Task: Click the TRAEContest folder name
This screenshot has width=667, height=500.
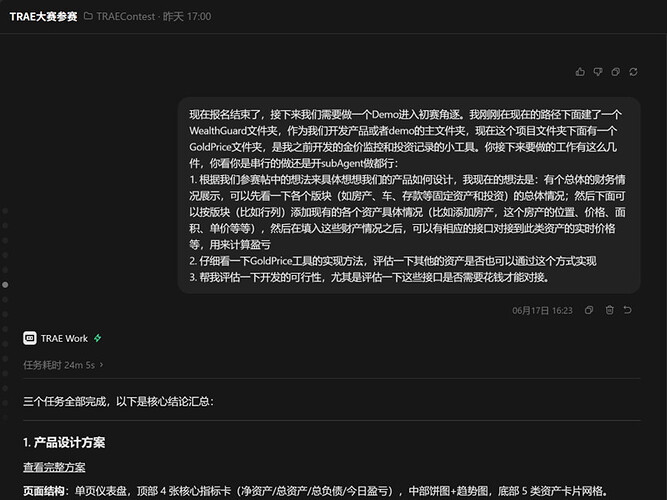Action: 126,17
